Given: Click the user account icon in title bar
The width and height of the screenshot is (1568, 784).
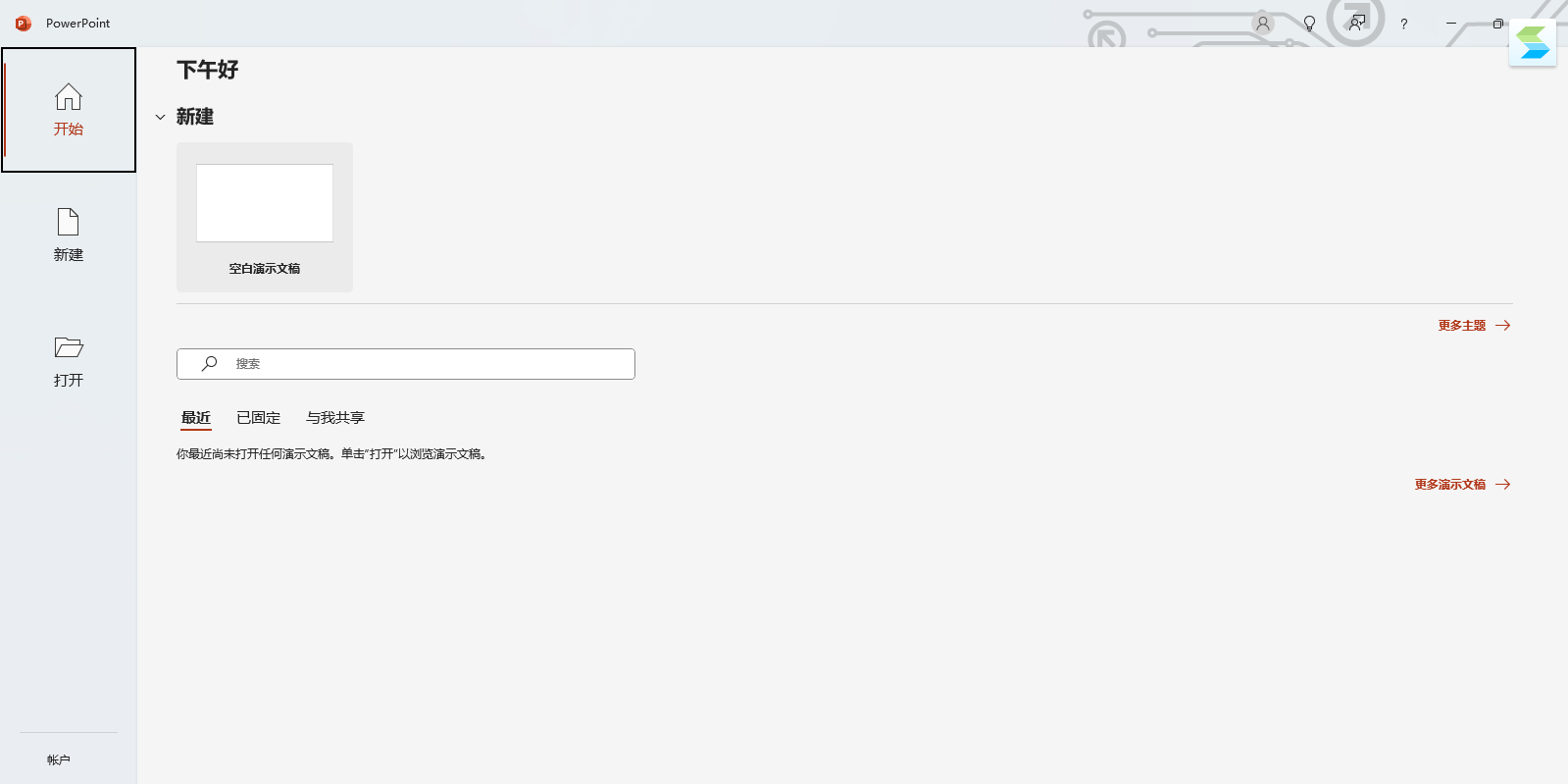Looking at the screenshot, I should coord(1263,24).
